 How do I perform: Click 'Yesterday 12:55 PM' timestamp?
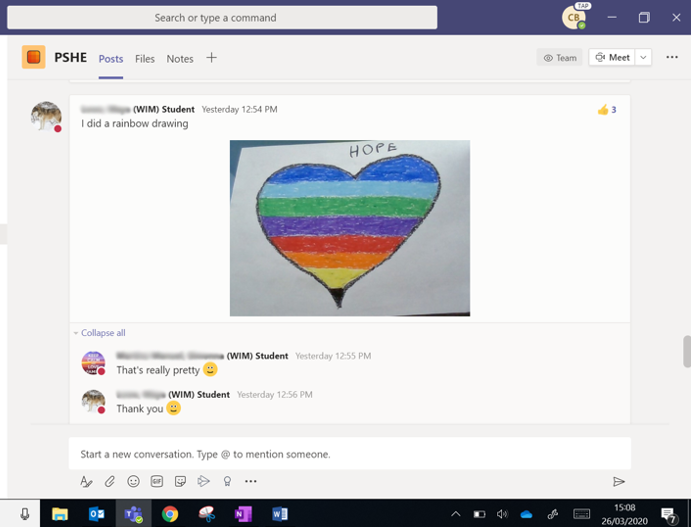point(333,356)
